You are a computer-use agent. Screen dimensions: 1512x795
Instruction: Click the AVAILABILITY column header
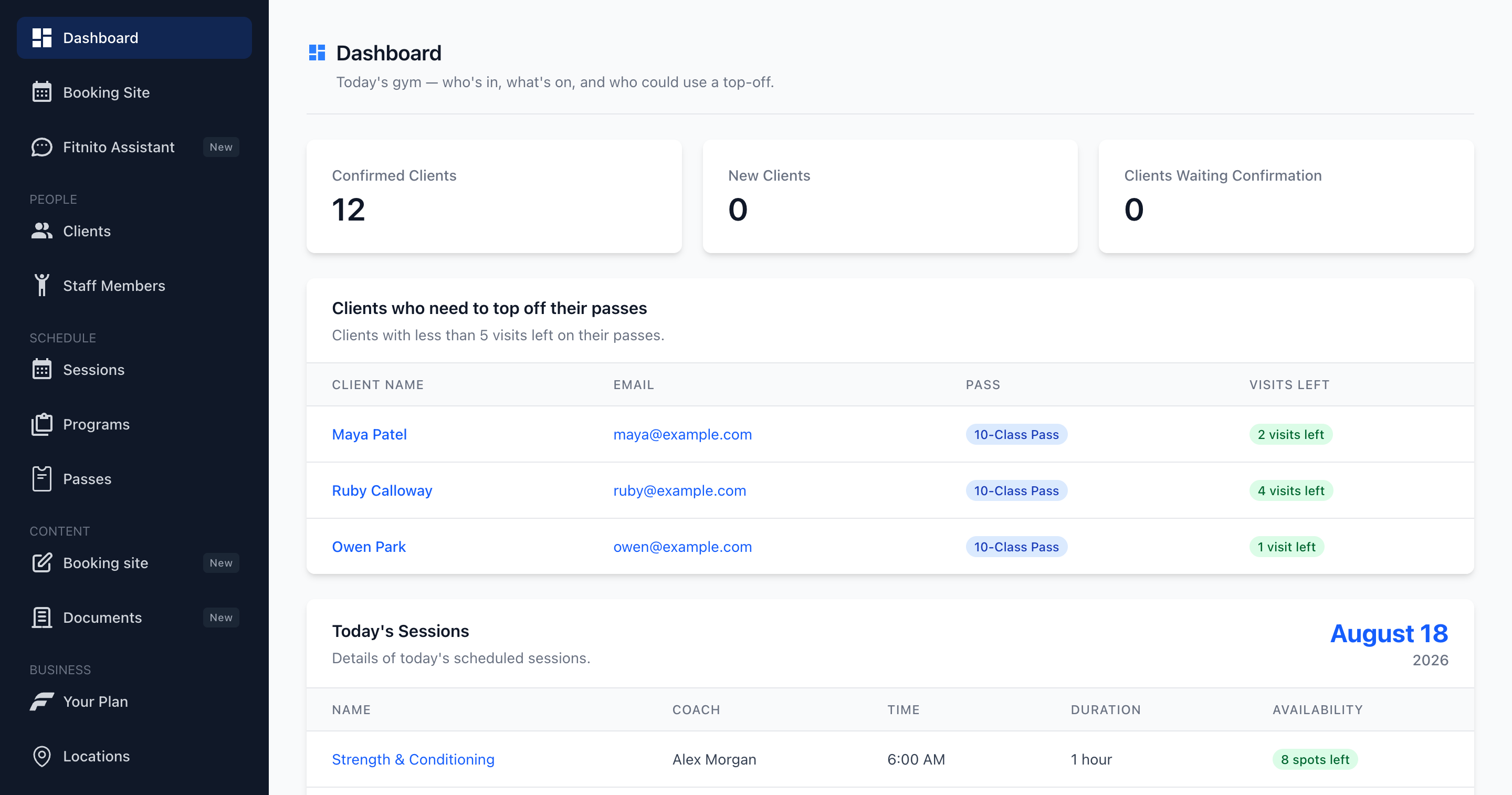pos(1318,709)
